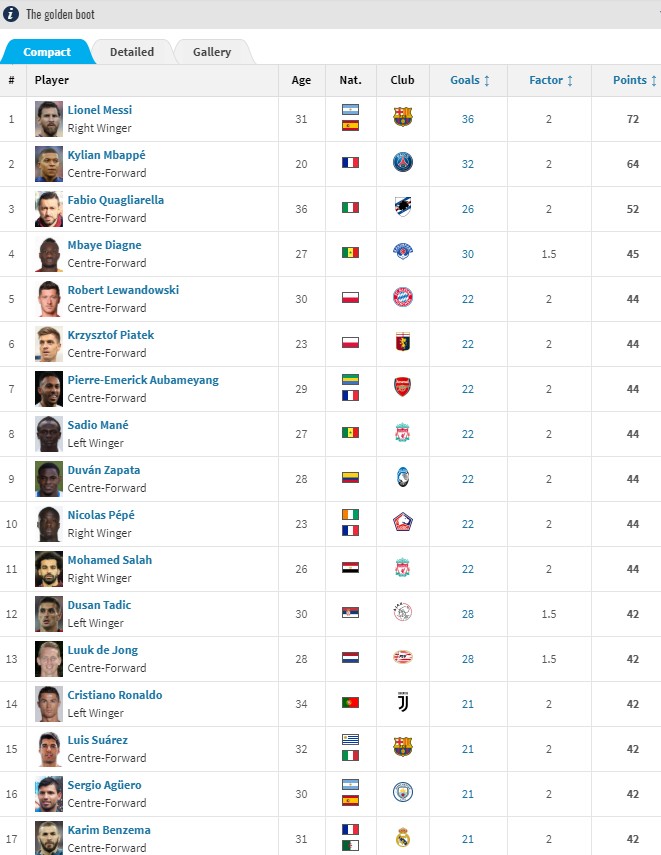Viewport: 661px width, 855px height.
Task: Click the Paris Saint-Germain club crest
Action: point(402,162)
